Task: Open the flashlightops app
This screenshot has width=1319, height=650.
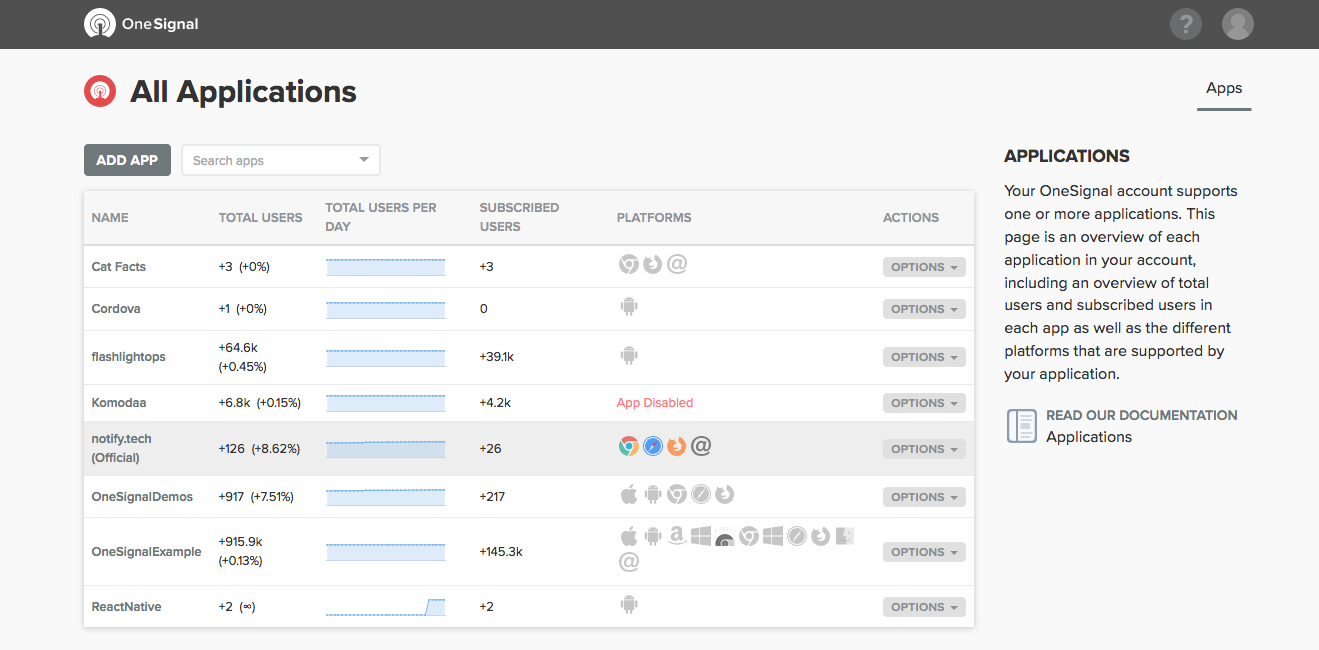Action: (x=128, y=357)
